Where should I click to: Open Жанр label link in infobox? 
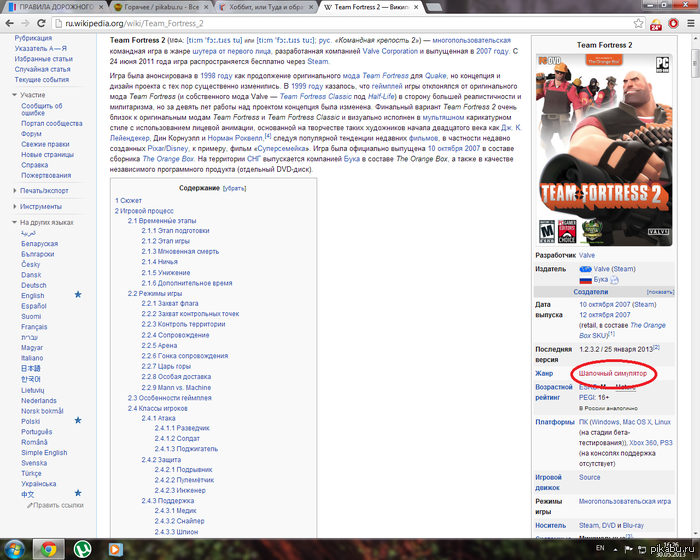pos(544,373)
